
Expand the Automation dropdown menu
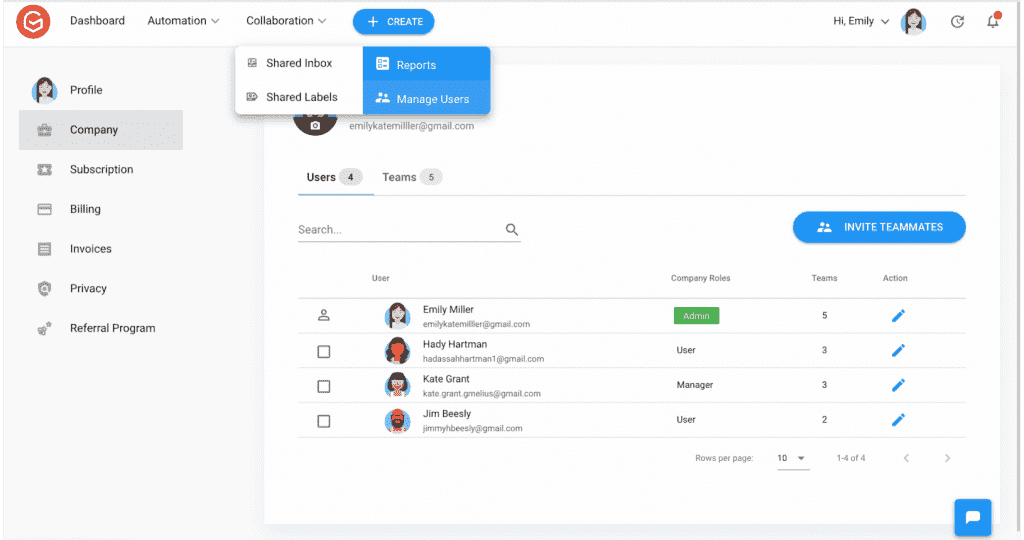184,21
